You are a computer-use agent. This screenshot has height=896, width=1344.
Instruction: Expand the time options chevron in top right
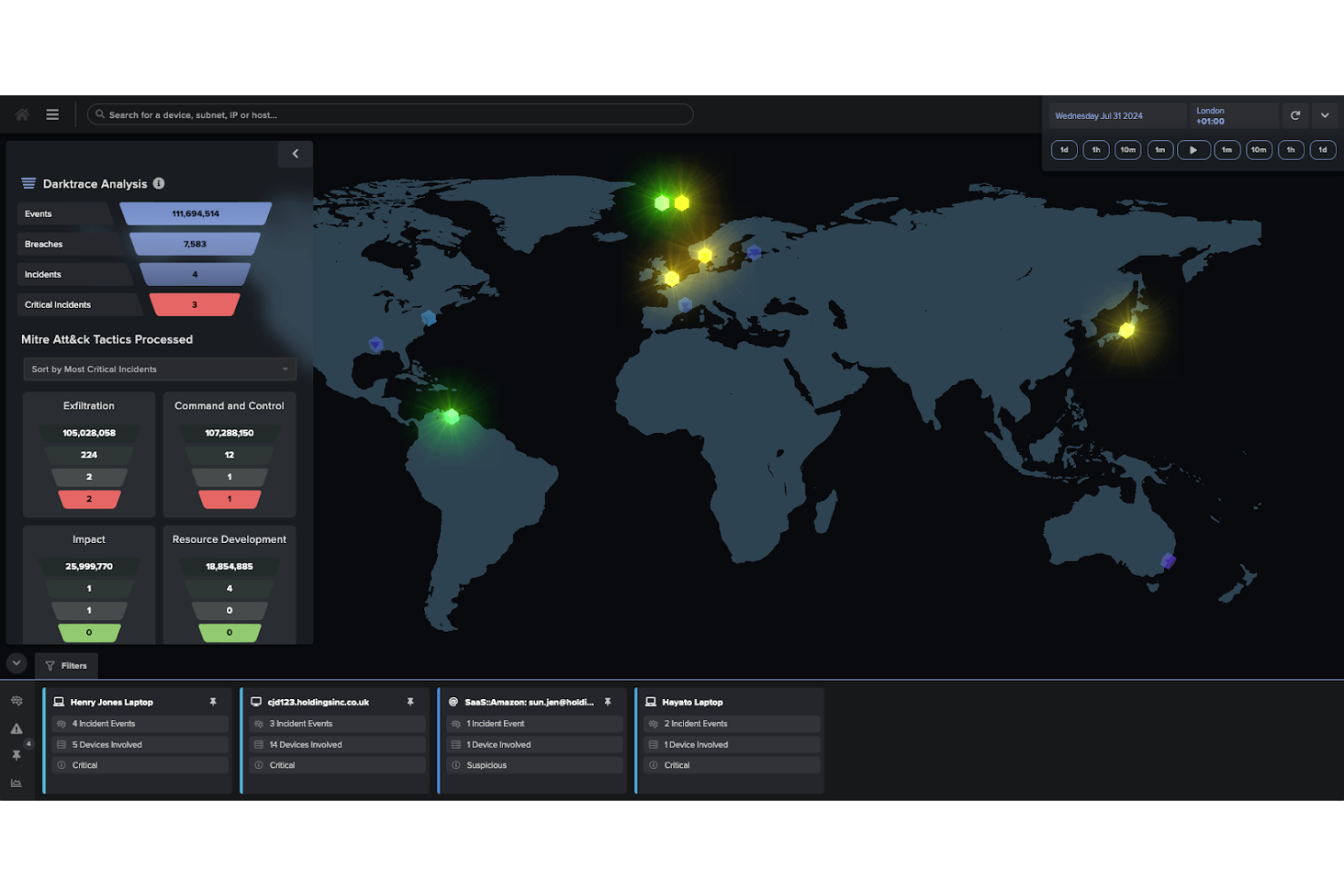click(x=1325, y=115)
